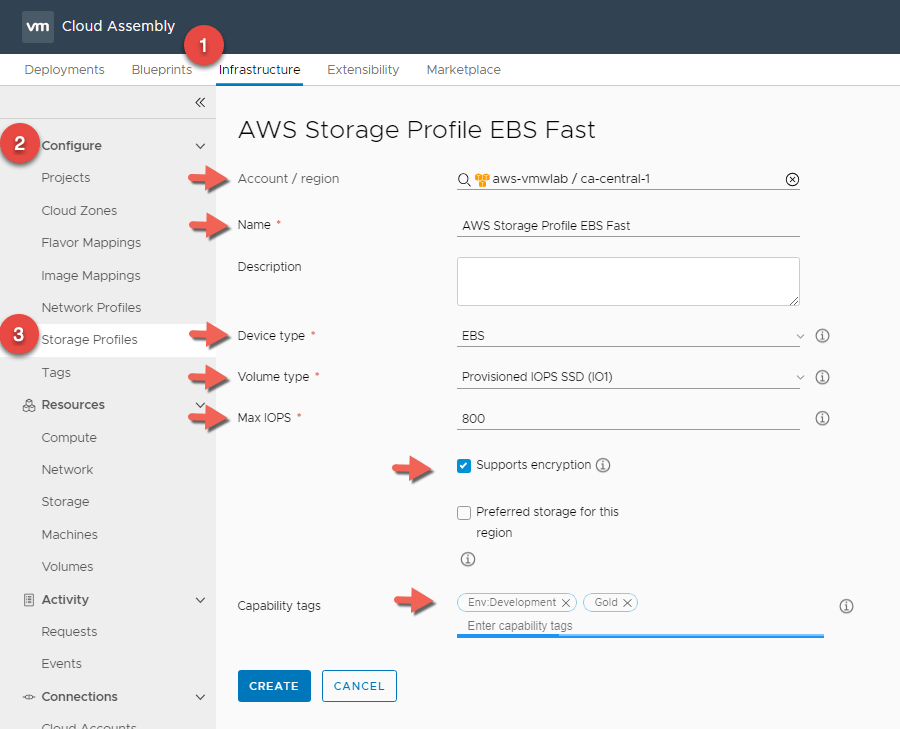Collapse the Activity section in sidebar
Image resolution: width=900 pixels, height=729 pixels.
[x=200, y=600]
